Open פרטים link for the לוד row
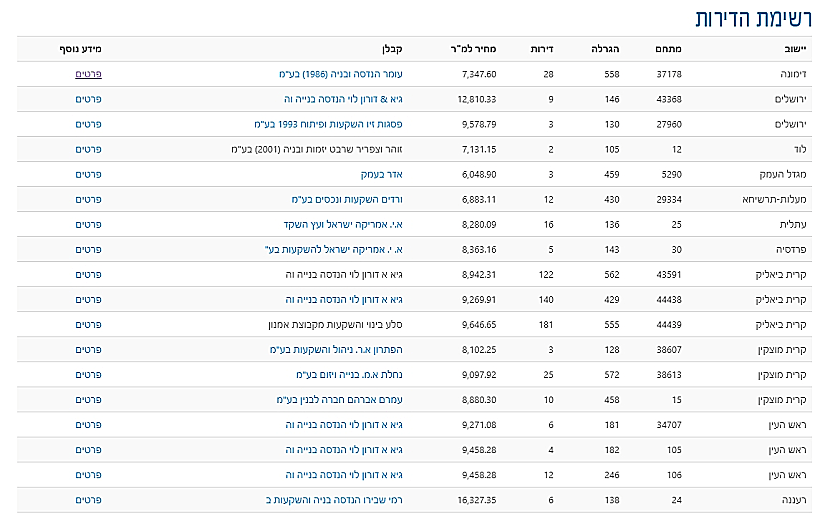 tap(89, 149)
